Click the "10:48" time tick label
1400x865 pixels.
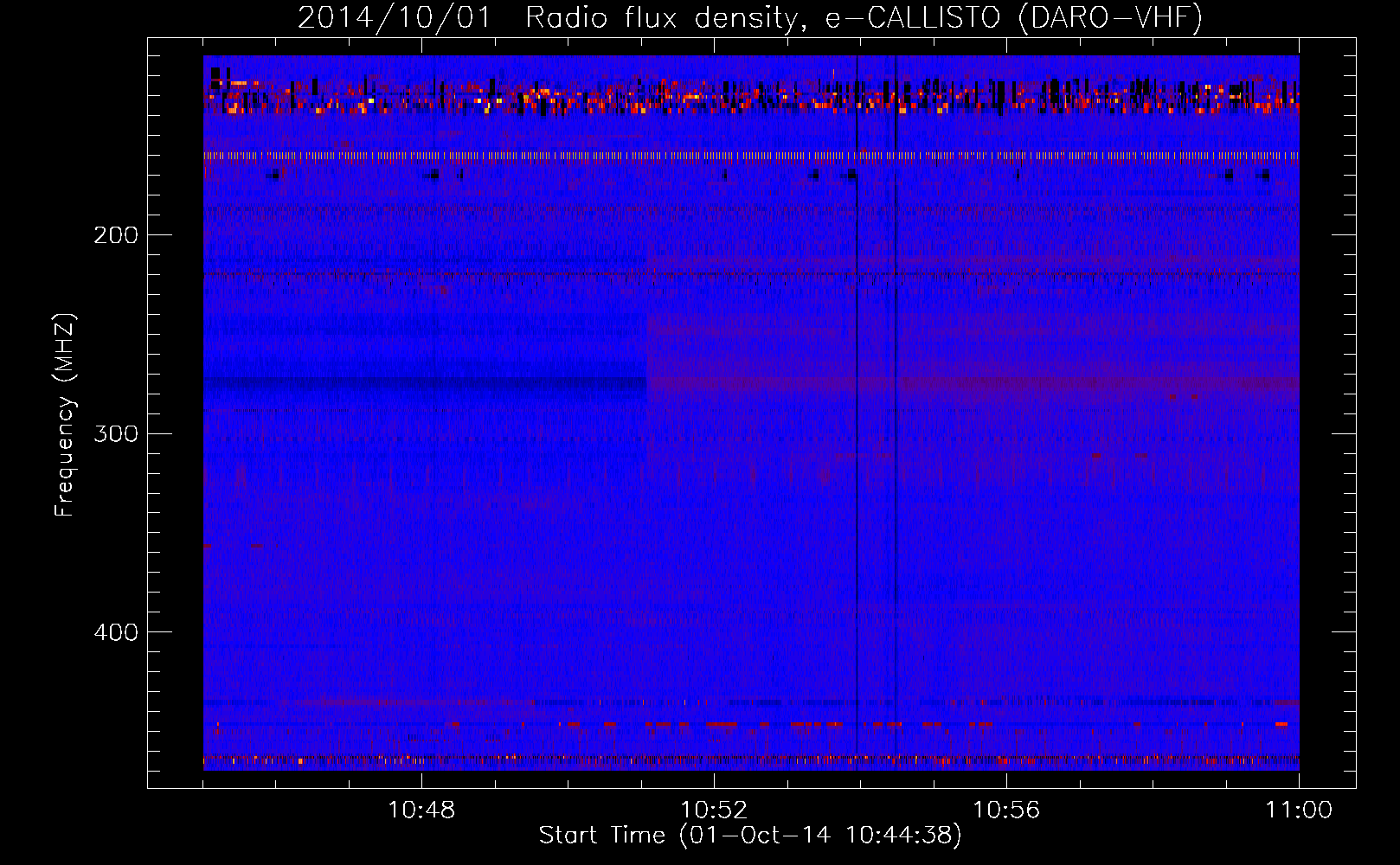point(421,811)
